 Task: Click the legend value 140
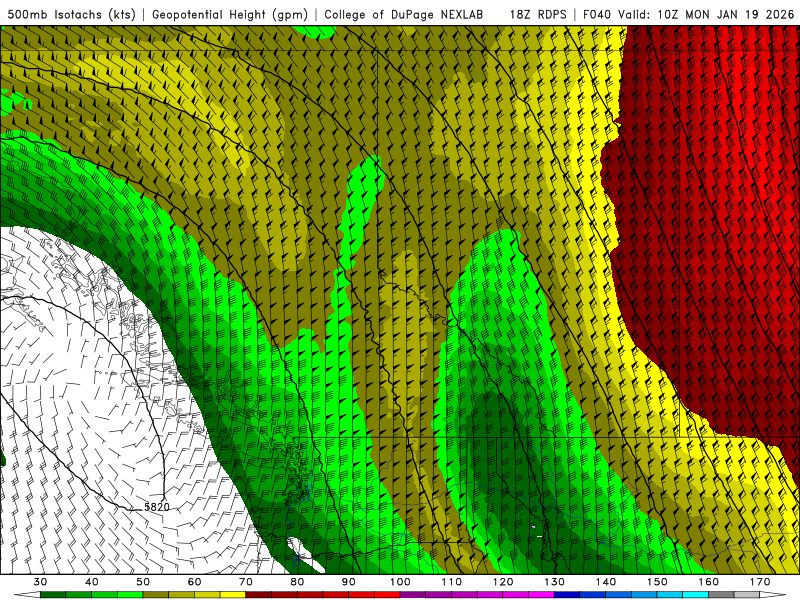tap(606, 582)
